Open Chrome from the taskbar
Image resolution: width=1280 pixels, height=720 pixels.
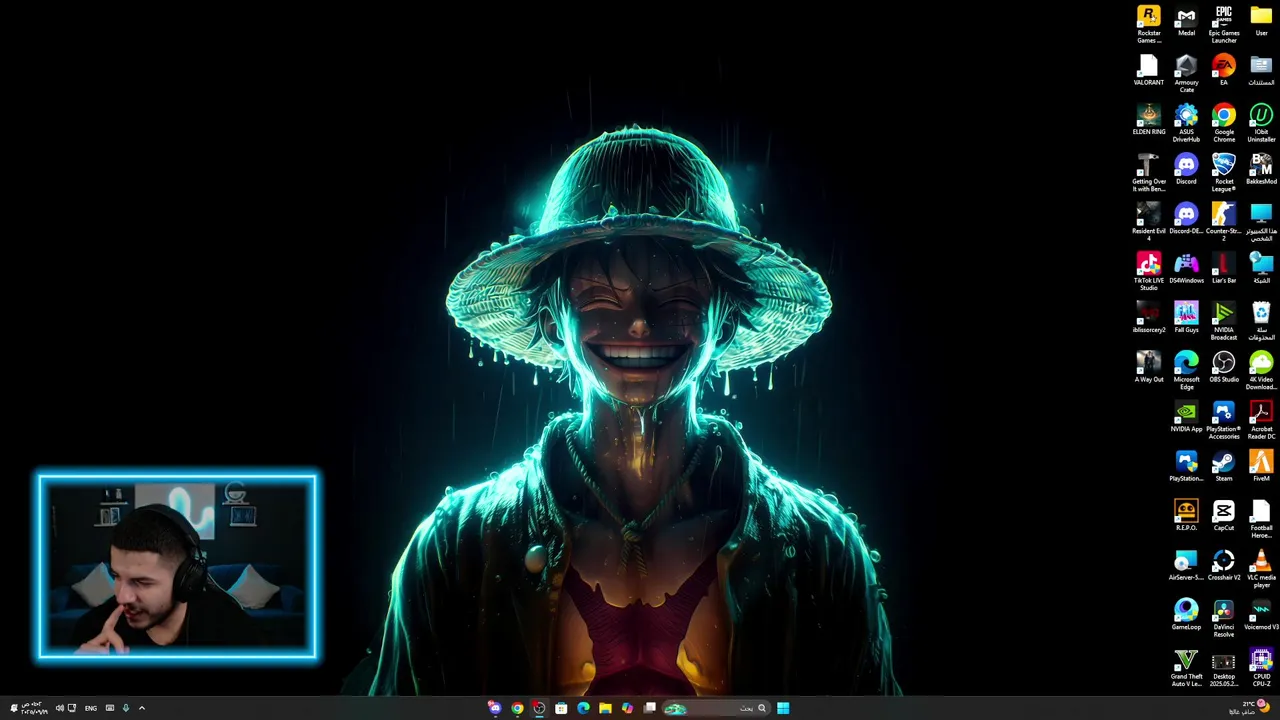coord(517,708)
